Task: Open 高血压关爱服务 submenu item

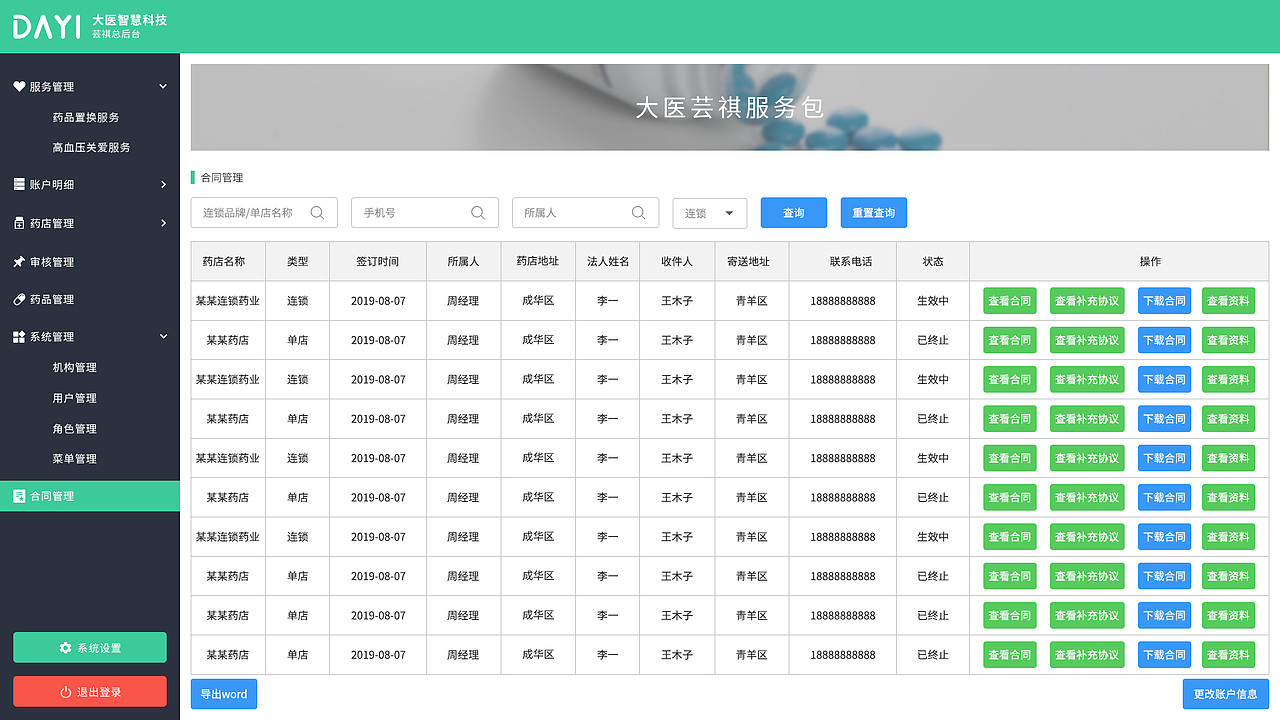Action: pos(91,147)
